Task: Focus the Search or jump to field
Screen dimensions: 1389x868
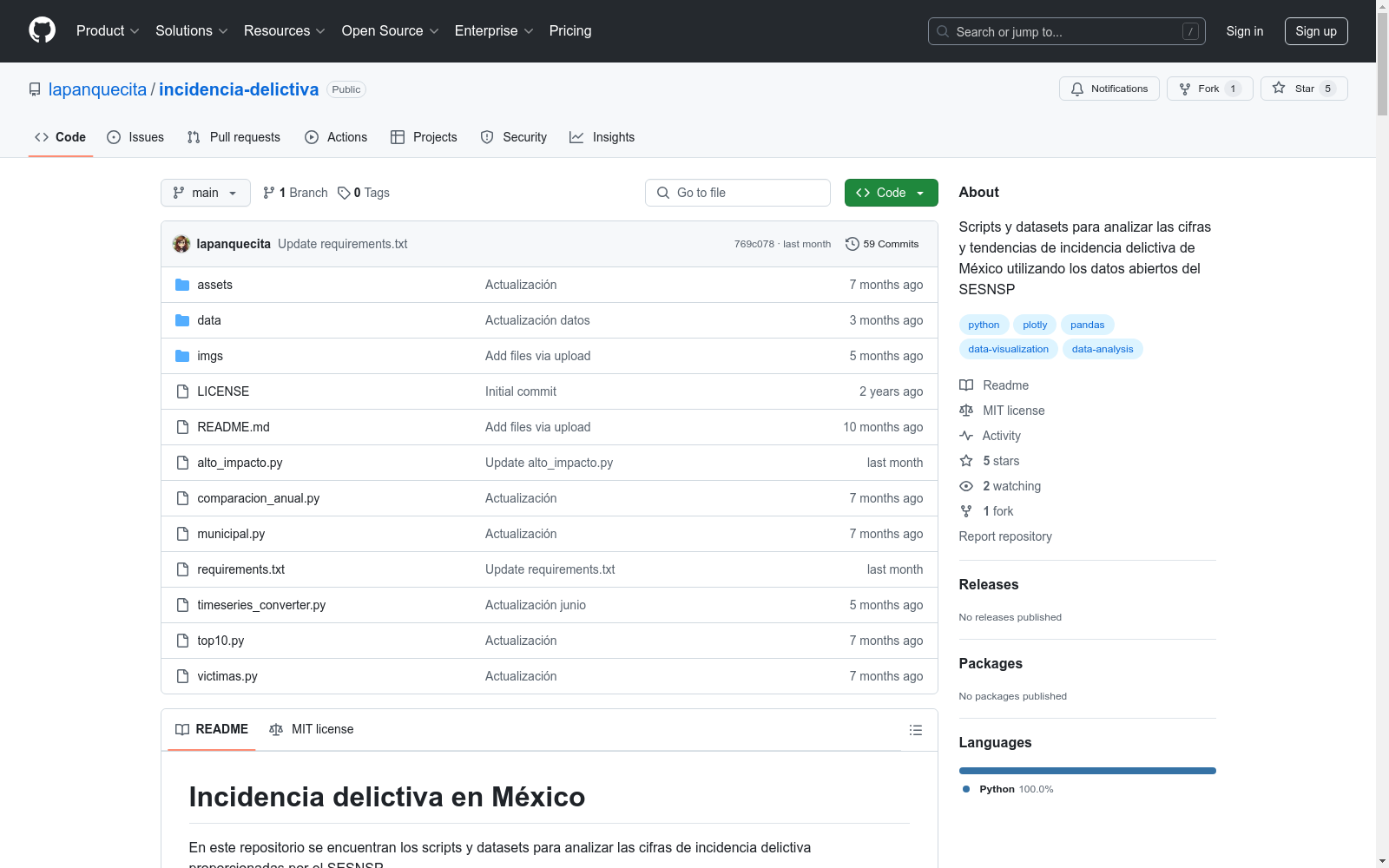Action: pyautogui.click(x=1067, y=31)
